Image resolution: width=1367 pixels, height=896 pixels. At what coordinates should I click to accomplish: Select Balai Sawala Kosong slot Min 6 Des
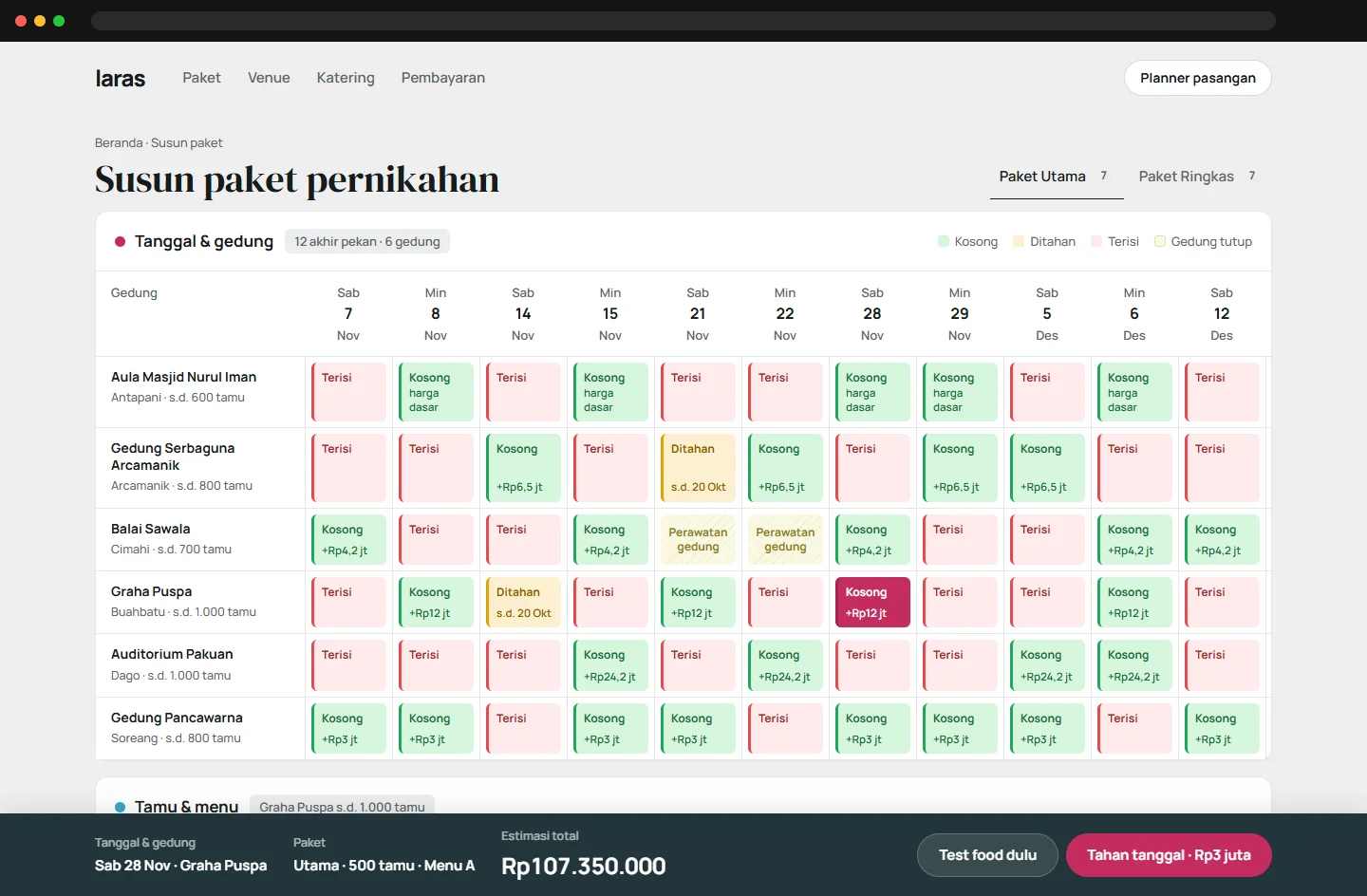(x=1134, y=540)
